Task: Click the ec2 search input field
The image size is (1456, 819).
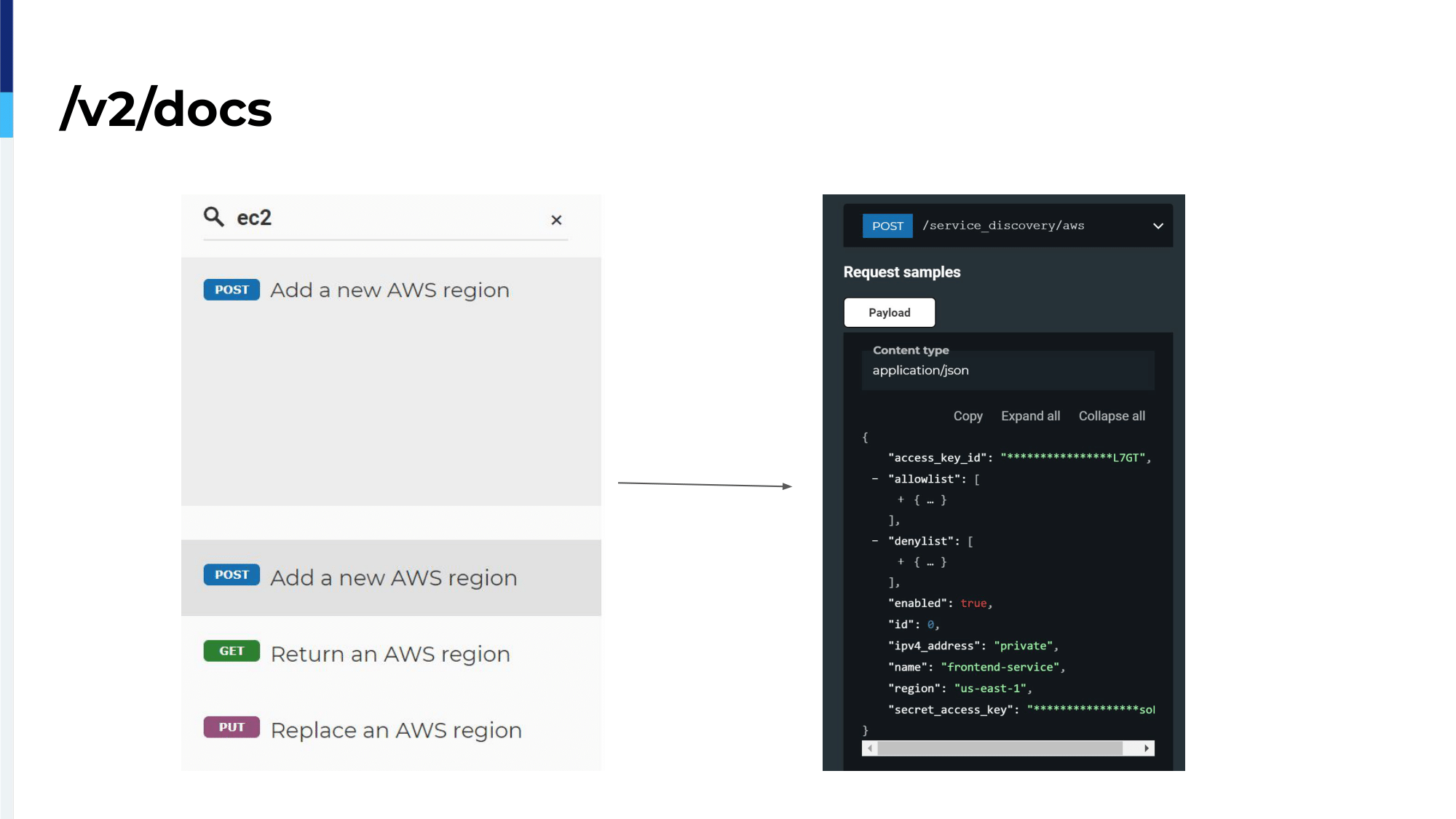Action: point(386,218)
